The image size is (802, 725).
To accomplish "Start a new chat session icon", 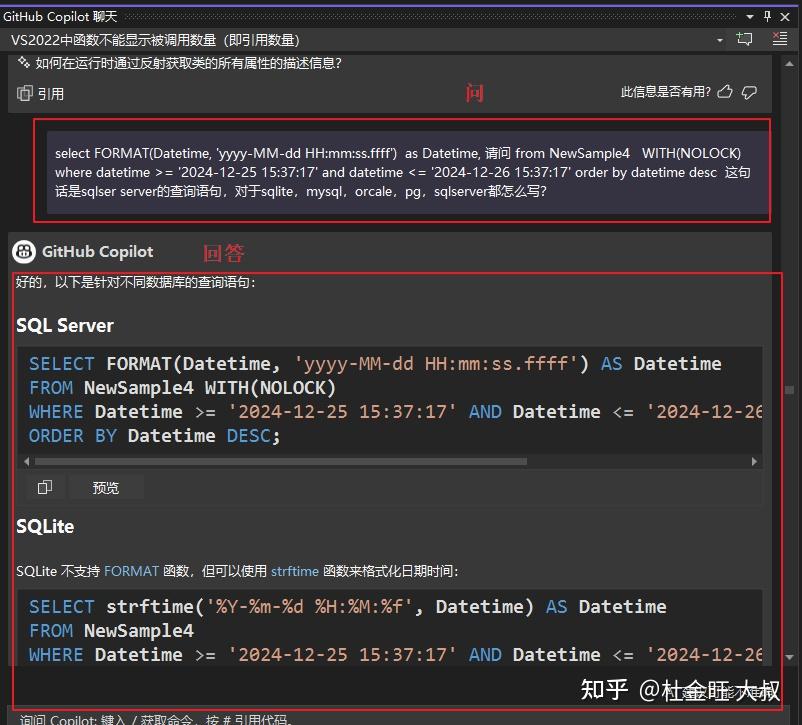I will (742, 38).
